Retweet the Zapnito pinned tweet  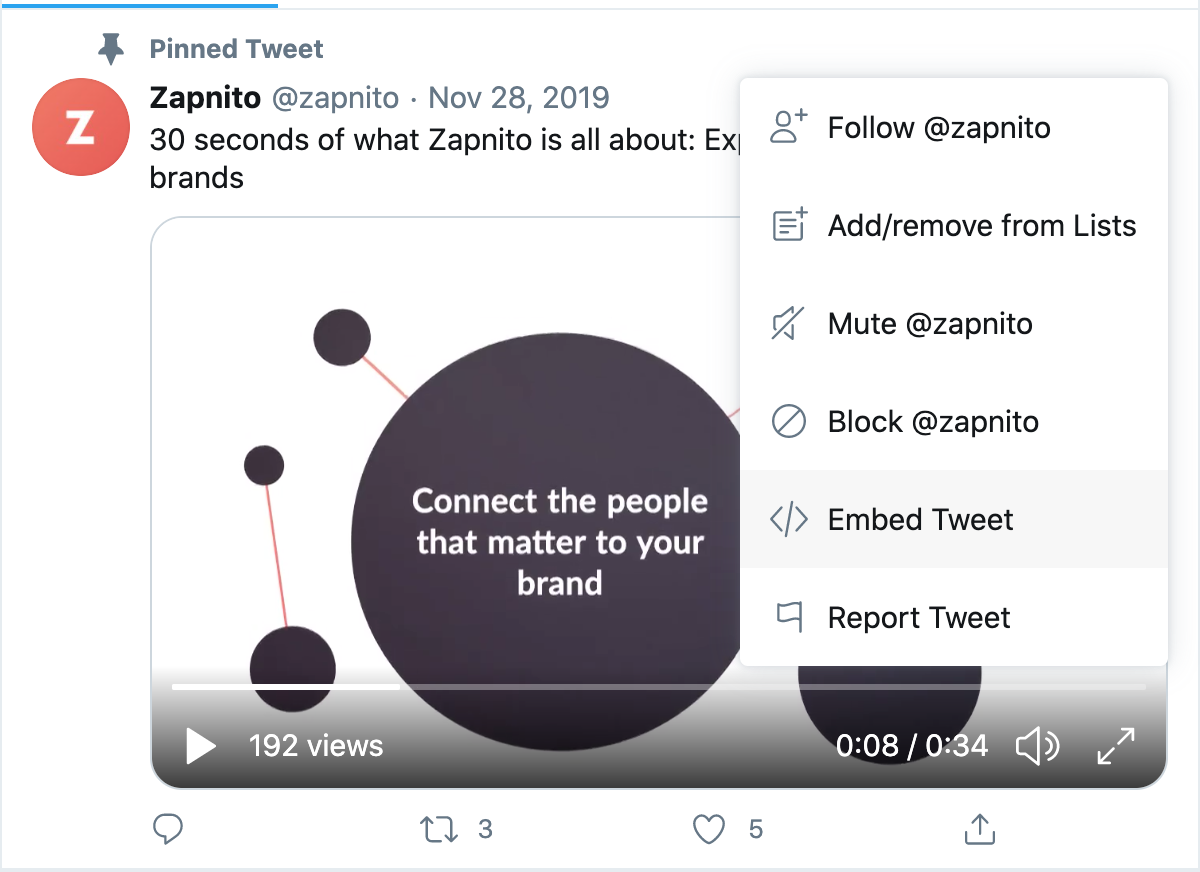tap(437, 829)
